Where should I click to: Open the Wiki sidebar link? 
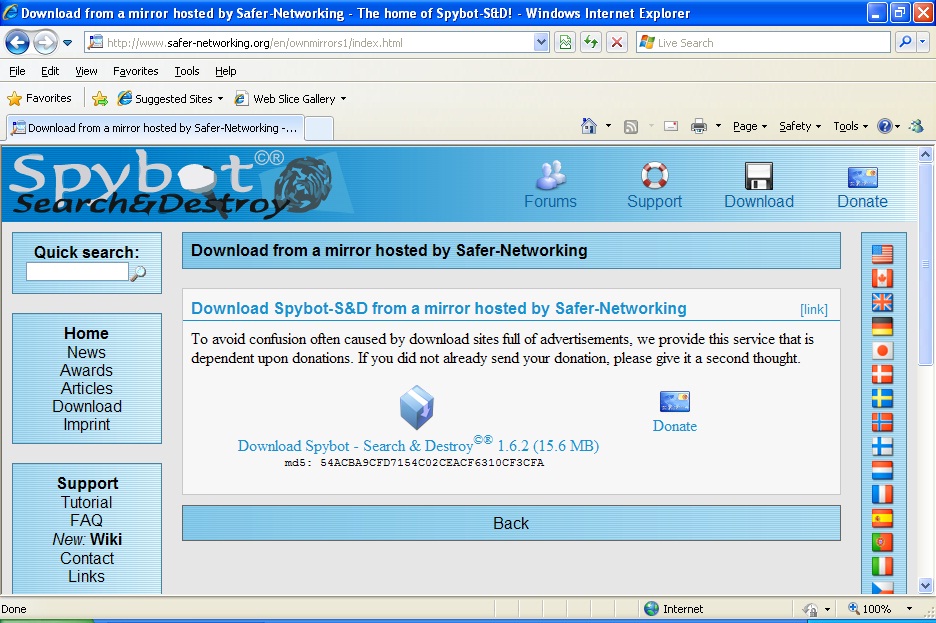click(x=106, y=539)
